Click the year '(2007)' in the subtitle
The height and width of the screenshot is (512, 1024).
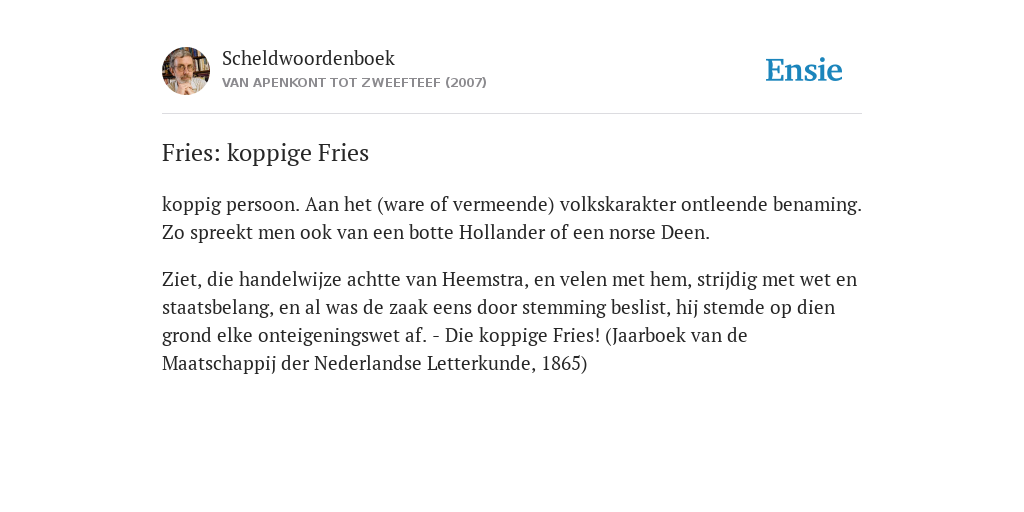coord(466,83)
